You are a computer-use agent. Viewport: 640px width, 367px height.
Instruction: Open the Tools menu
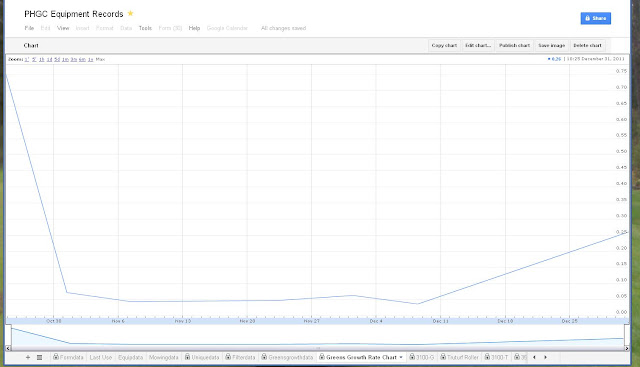point(145,28)
